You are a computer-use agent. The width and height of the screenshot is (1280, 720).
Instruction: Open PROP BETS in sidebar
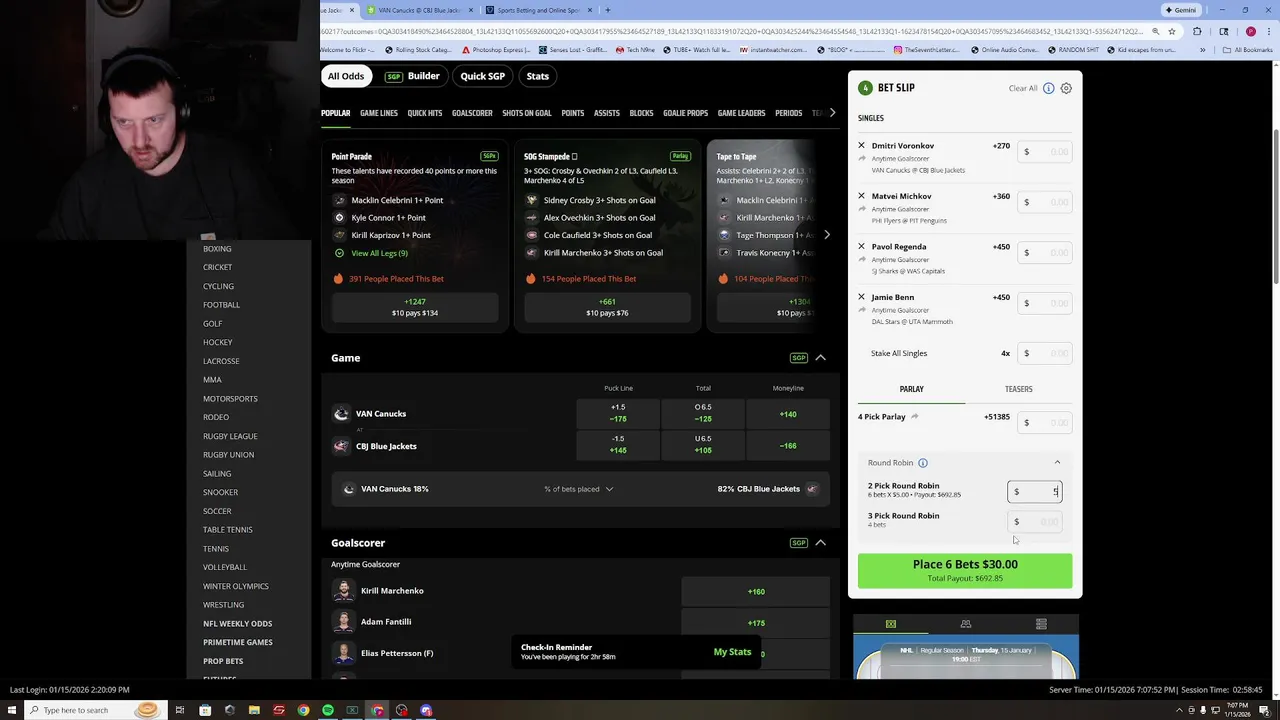pyautogui.click(x=223, y=661)
